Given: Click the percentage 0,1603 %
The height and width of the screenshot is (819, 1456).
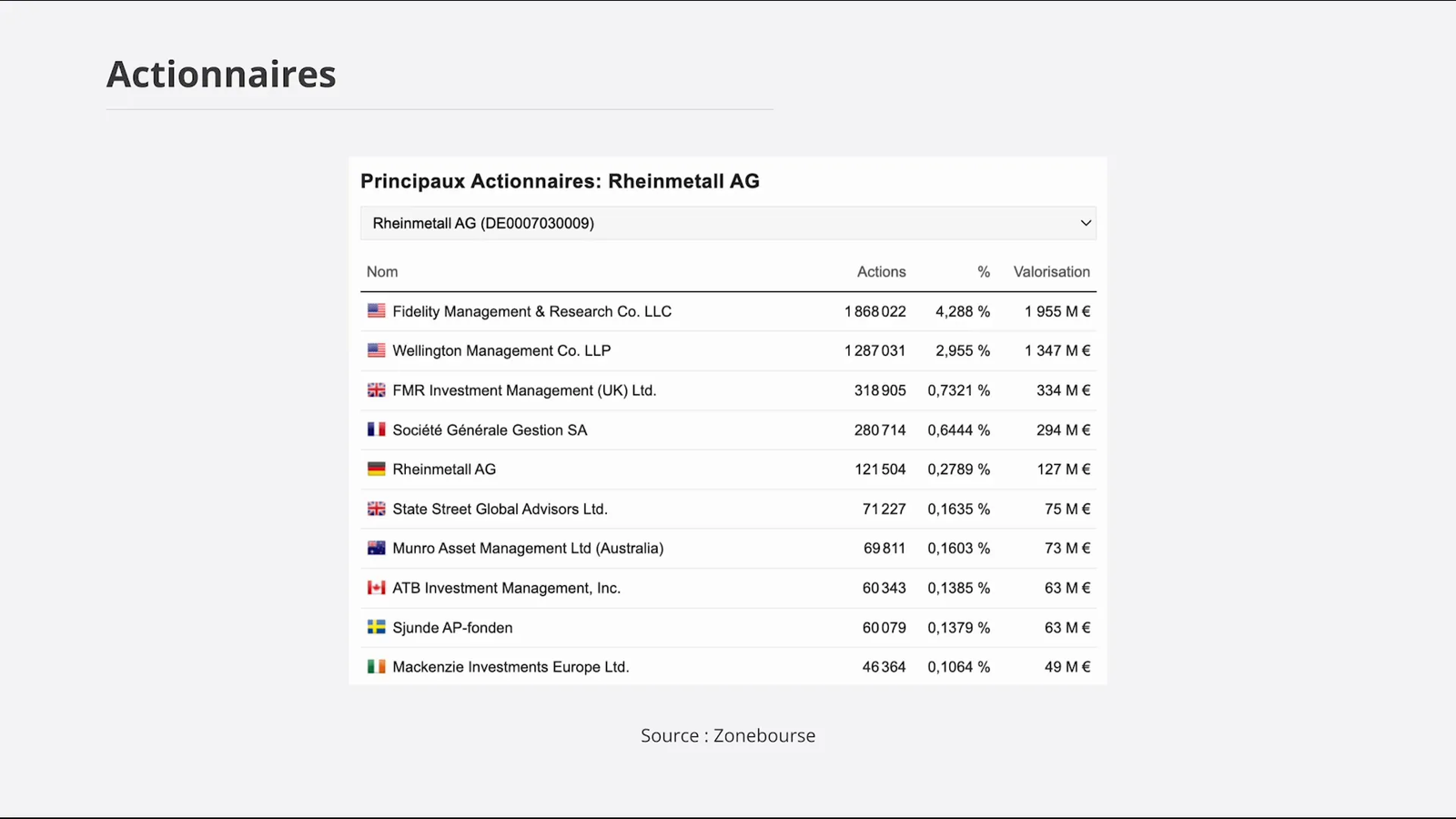Looking at the screenshot, I should point(959,548).
